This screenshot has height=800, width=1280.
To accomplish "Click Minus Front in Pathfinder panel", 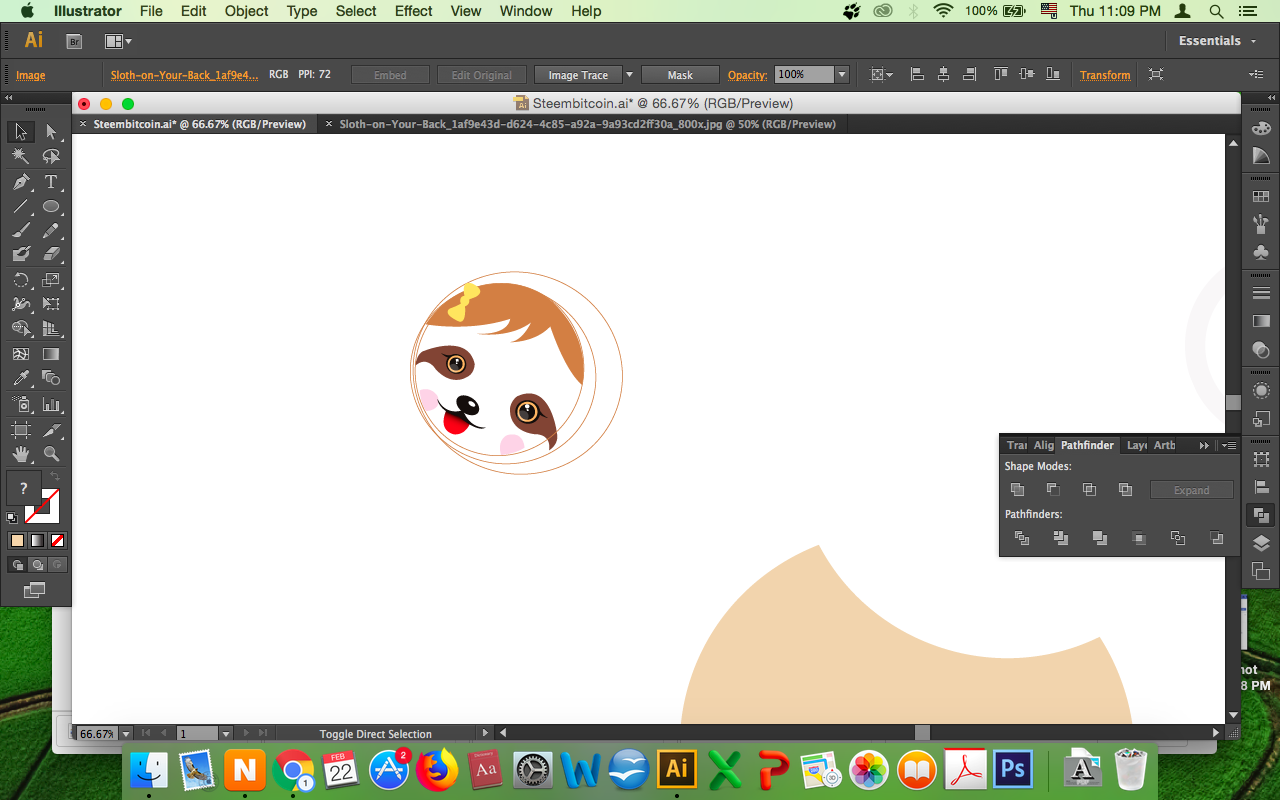I will click(1054, 490).
